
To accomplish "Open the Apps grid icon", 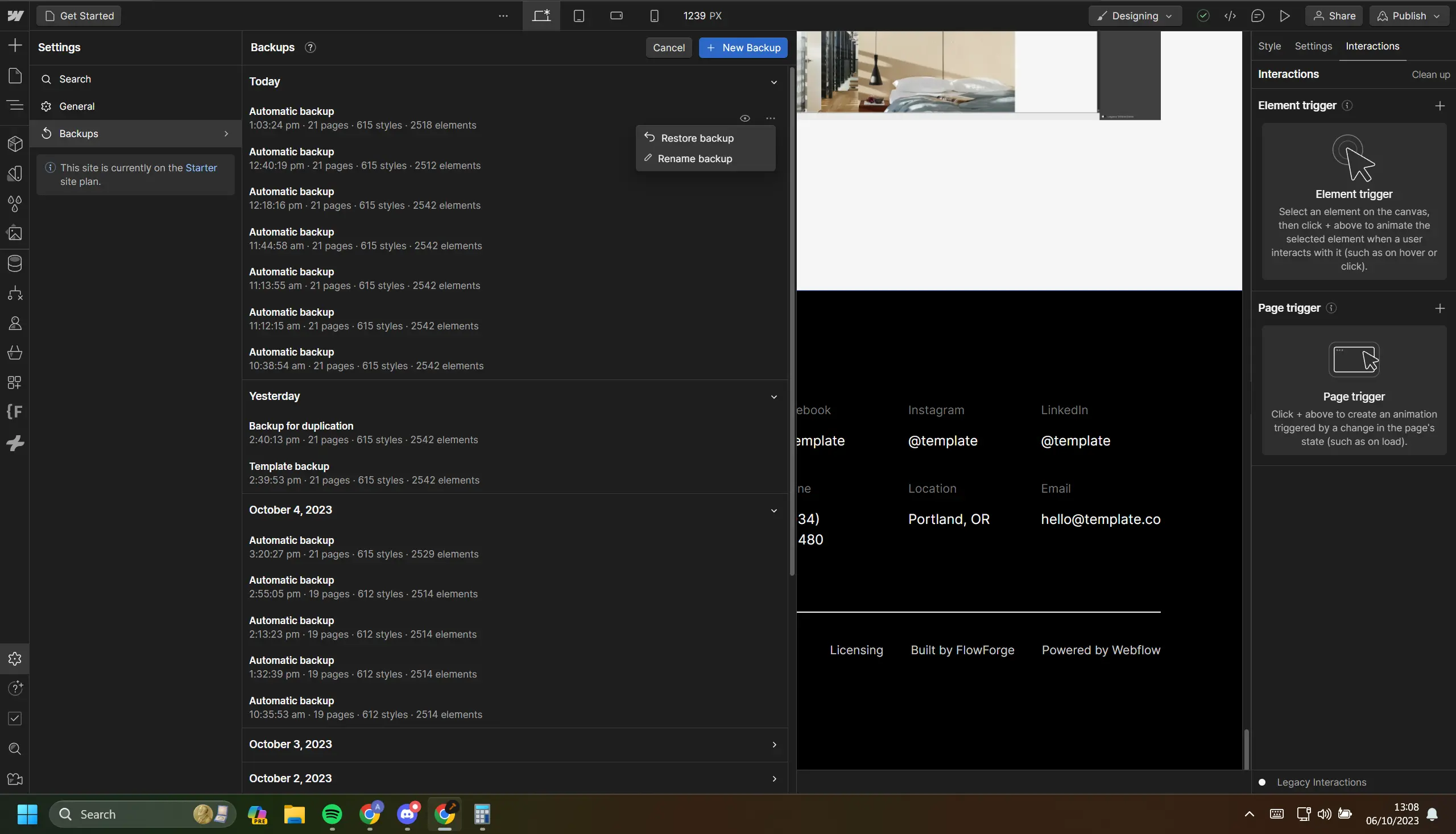I will 15,383.
